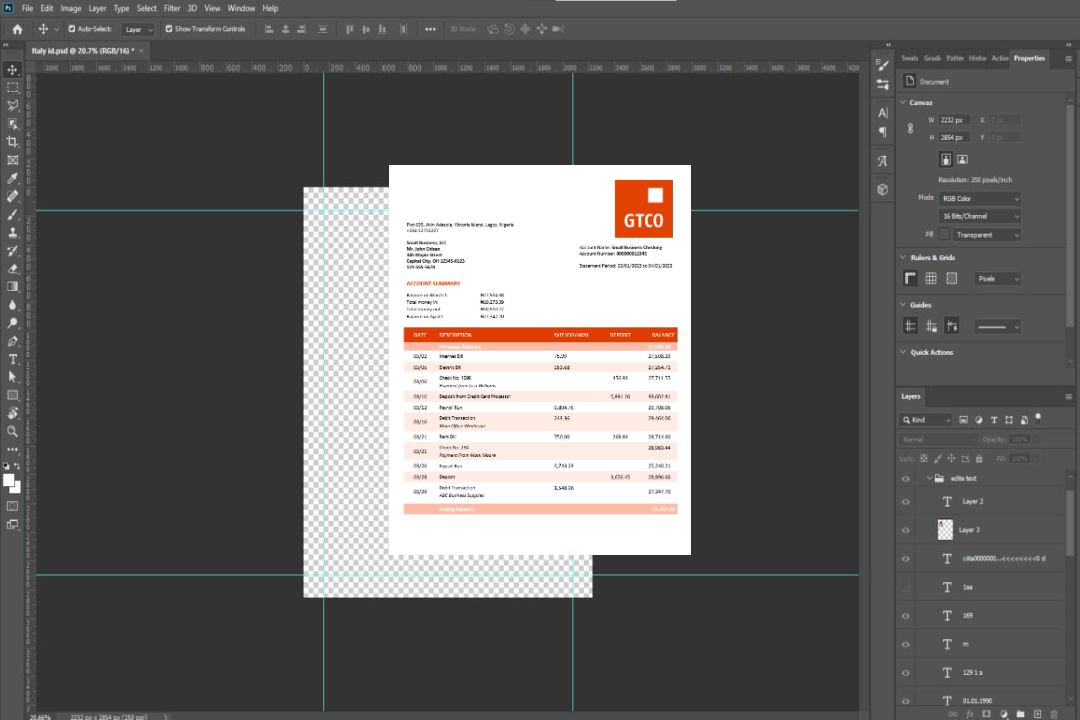This screenshot has height=720, width=1080.
Task: Select the Brush tool
Action: (12, 214)
